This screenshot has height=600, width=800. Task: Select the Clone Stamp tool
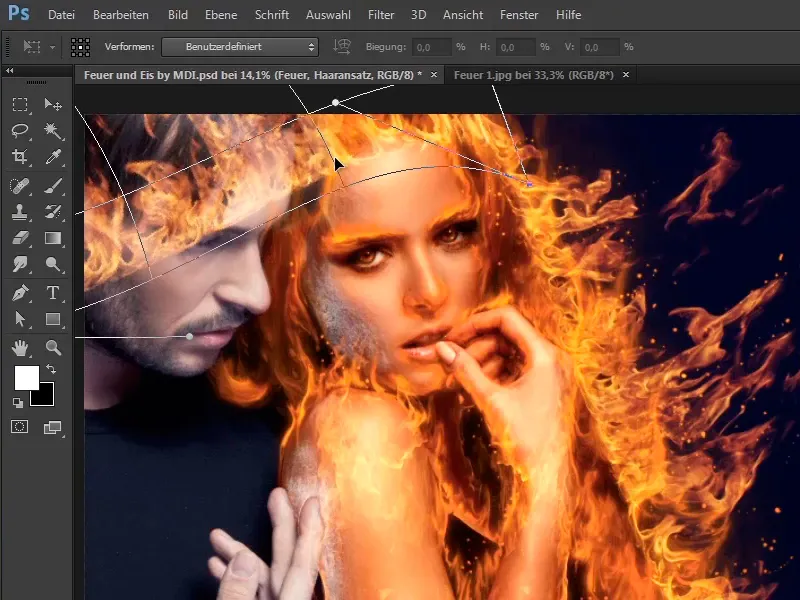pos(20,212)
